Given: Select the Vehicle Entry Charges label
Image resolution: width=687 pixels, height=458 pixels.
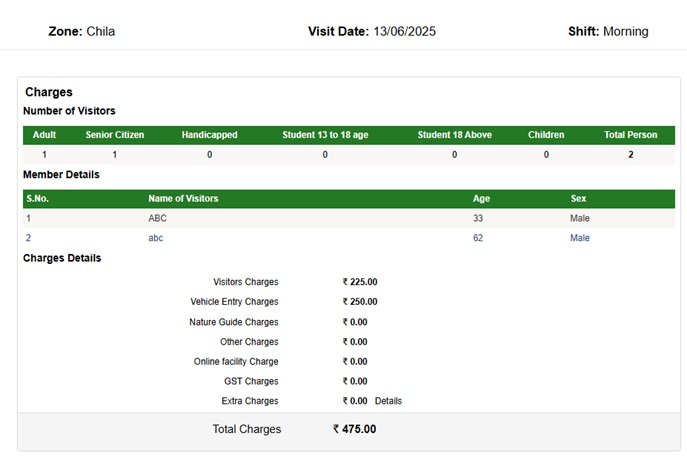Looking at the screenshot, I should click(x=234, y=302).
